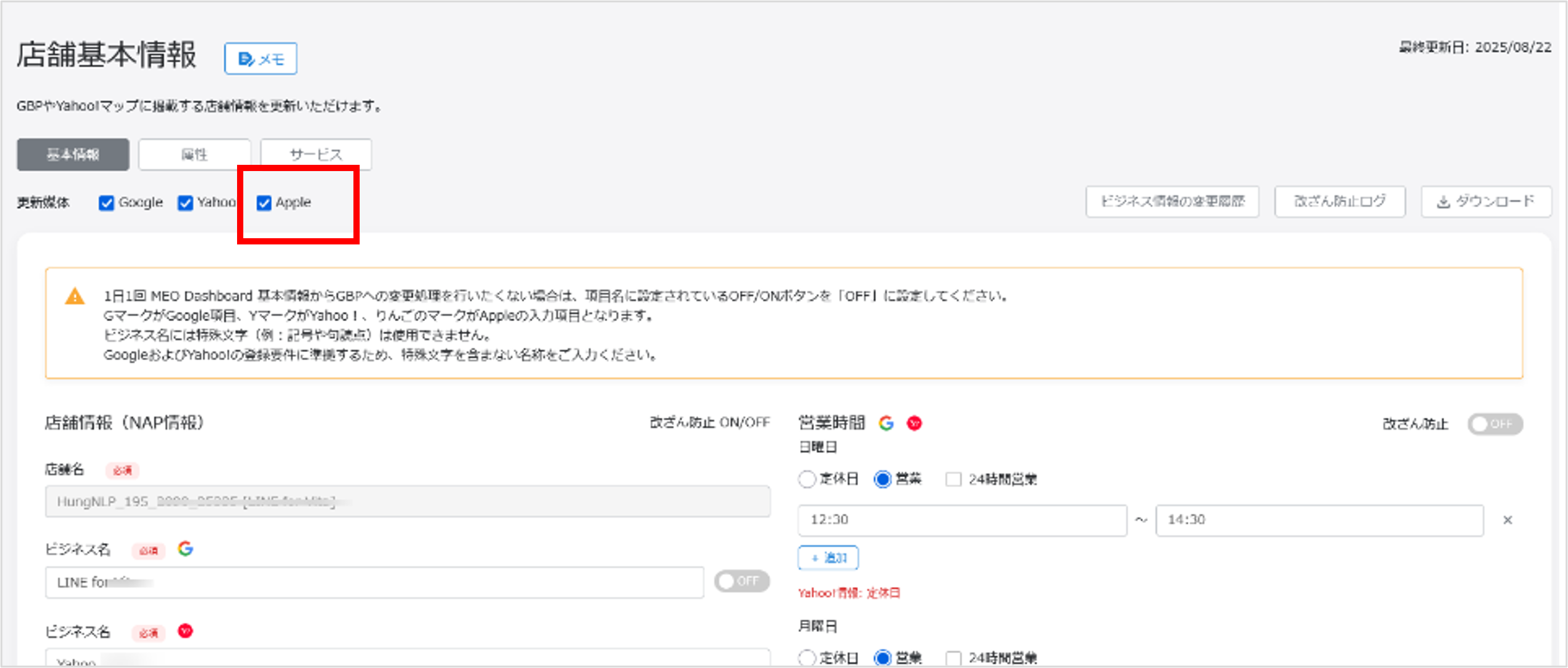Switch to the 属性 tab
The width and height of the screenshot is (1568, 668).
(x=194, y=154)
